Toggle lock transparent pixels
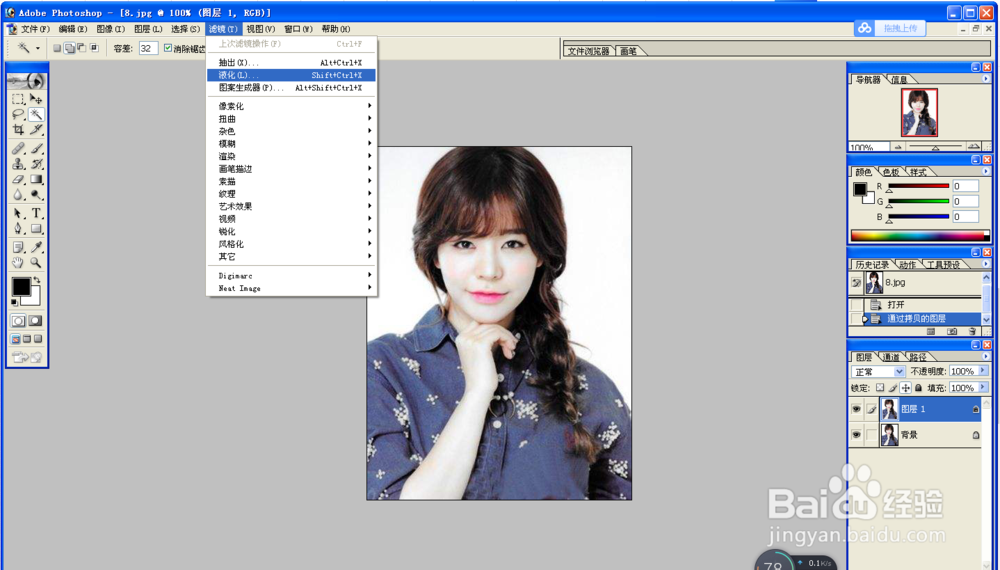Image resolution: width=1000 pixels, height=570 pixels. point(880,388)
